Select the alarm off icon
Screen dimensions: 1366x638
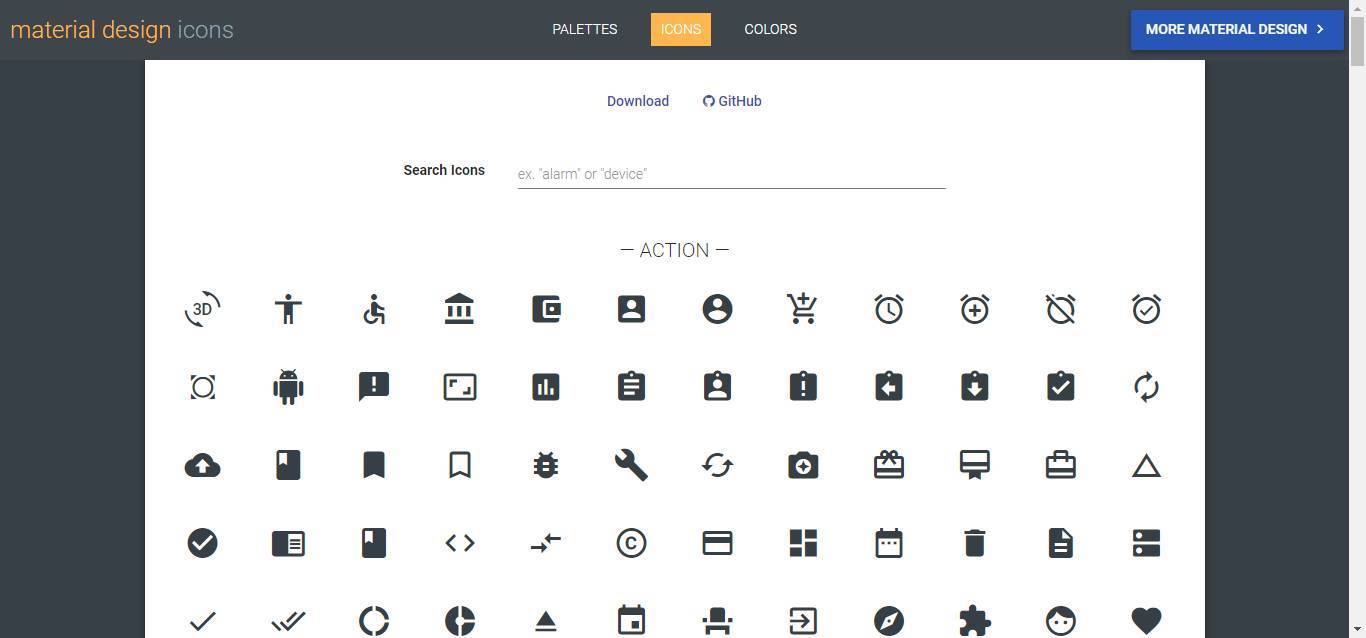click(1061, 309)
